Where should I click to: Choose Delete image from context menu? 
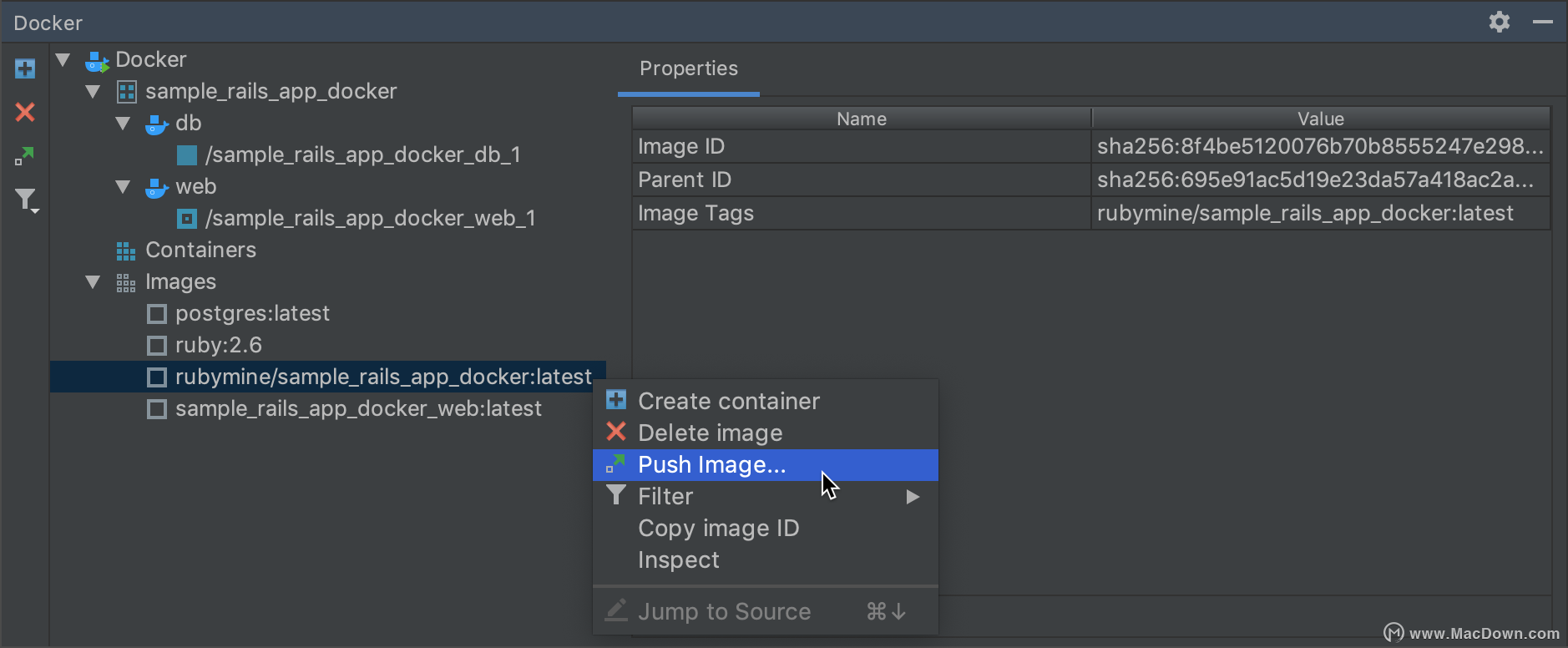pyautogui.click(x=766, y=433)
